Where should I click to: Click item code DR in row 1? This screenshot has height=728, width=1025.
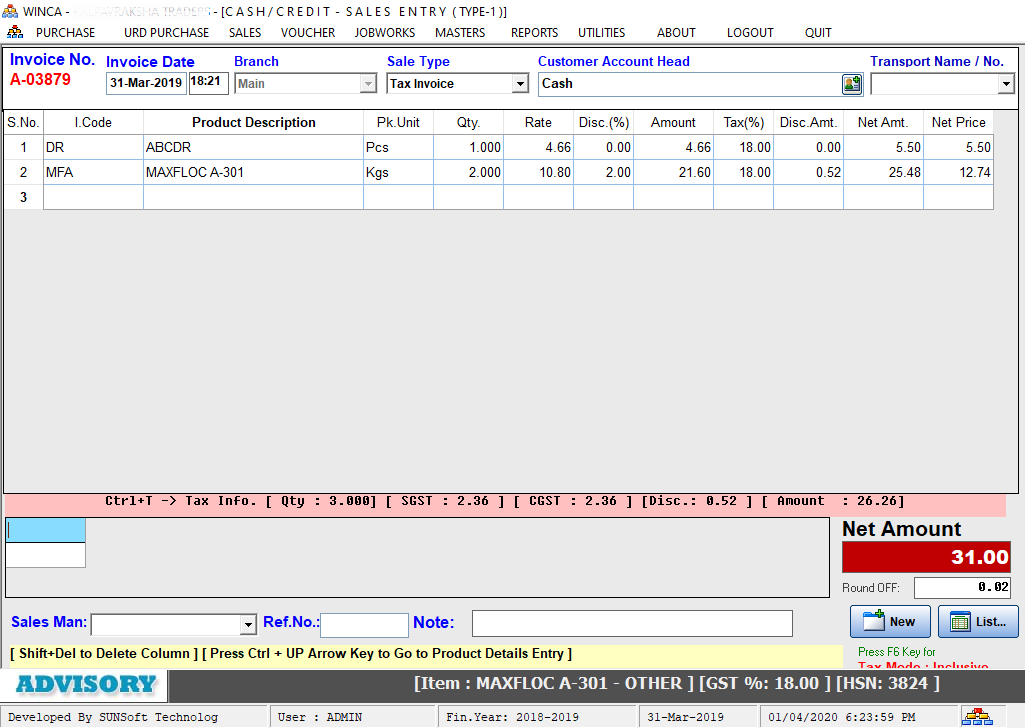point(93,148)
